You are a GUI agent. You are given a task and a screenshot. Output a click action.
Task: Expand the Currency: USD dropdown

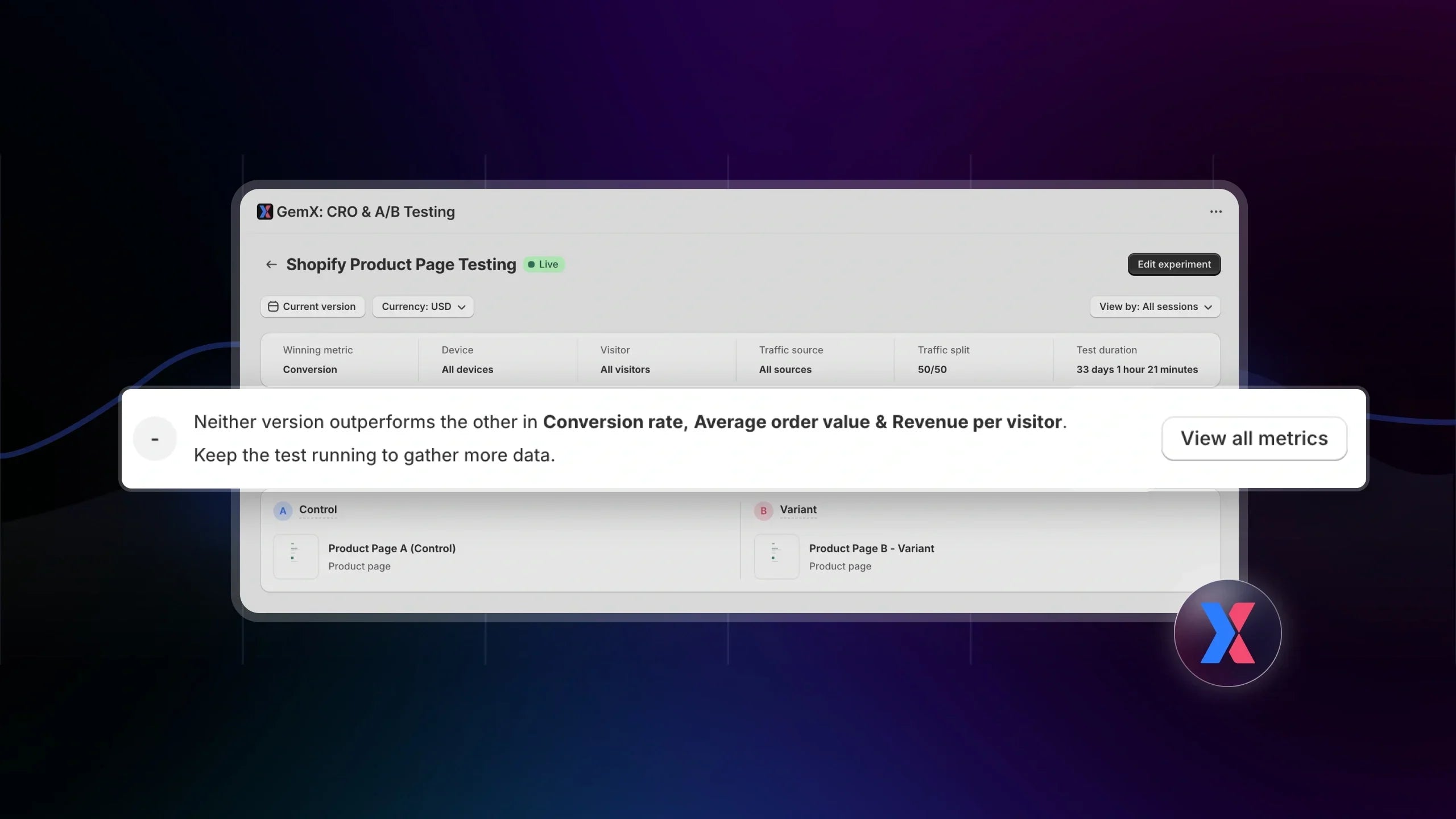click(423, 307)
